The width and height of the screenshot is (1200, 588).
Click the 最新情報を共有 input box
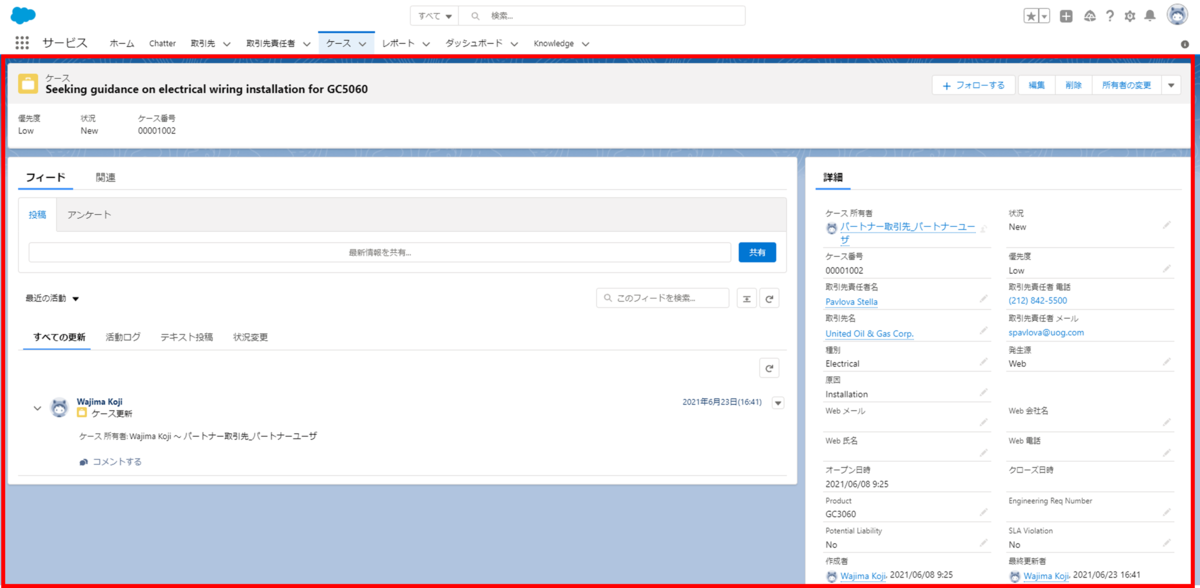pos(380,253)
